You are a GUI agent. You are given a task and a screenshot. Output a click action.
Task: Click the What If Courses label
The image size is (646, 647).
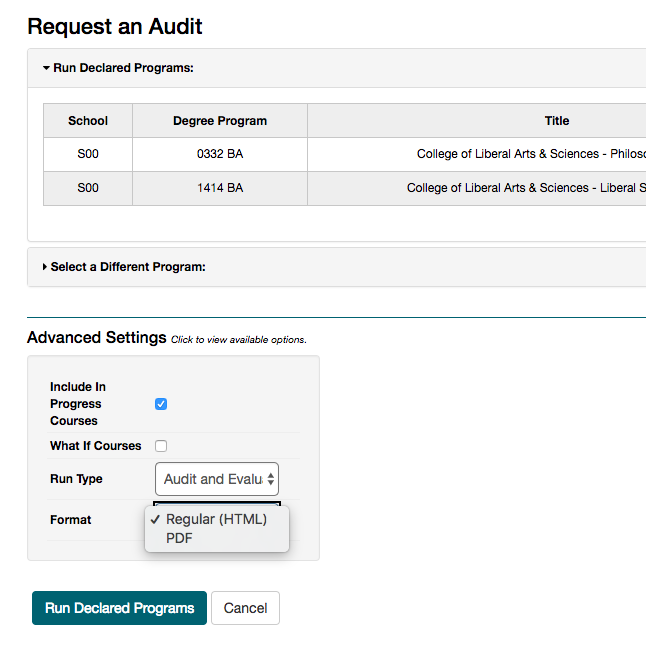pos(96,446)
